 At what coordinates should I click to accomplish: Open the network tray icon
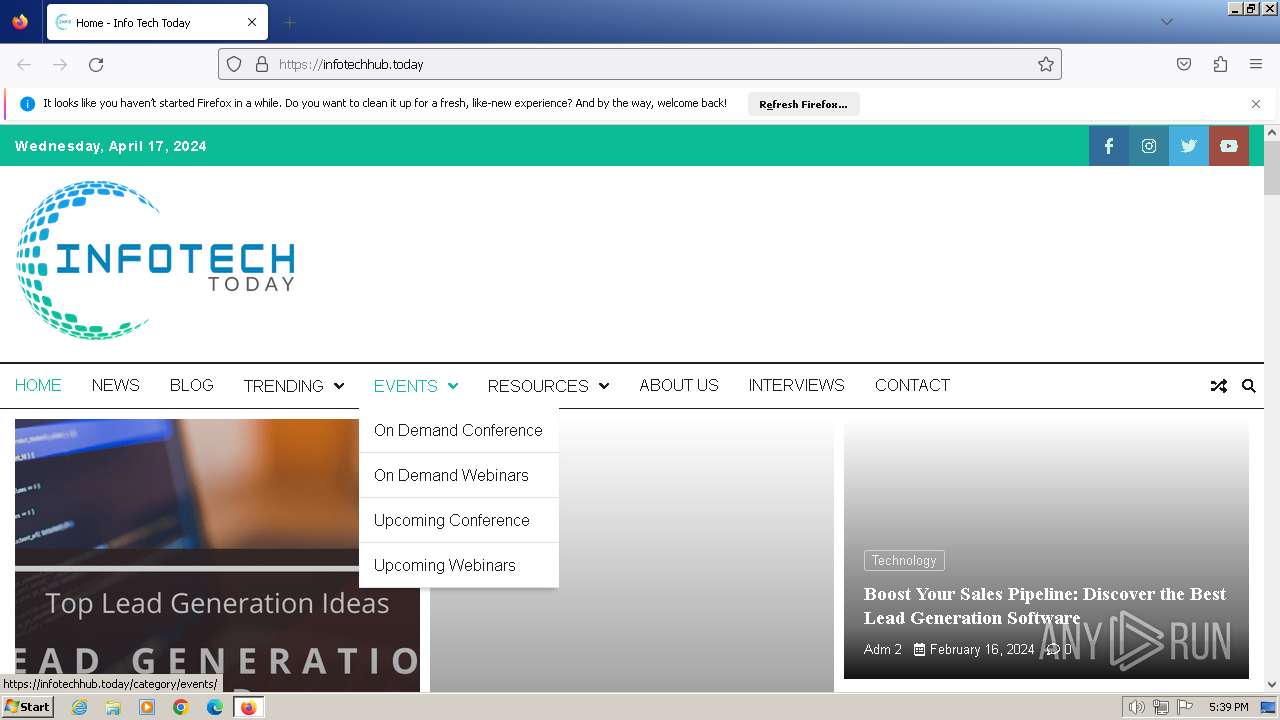[x=1161, y=707]
